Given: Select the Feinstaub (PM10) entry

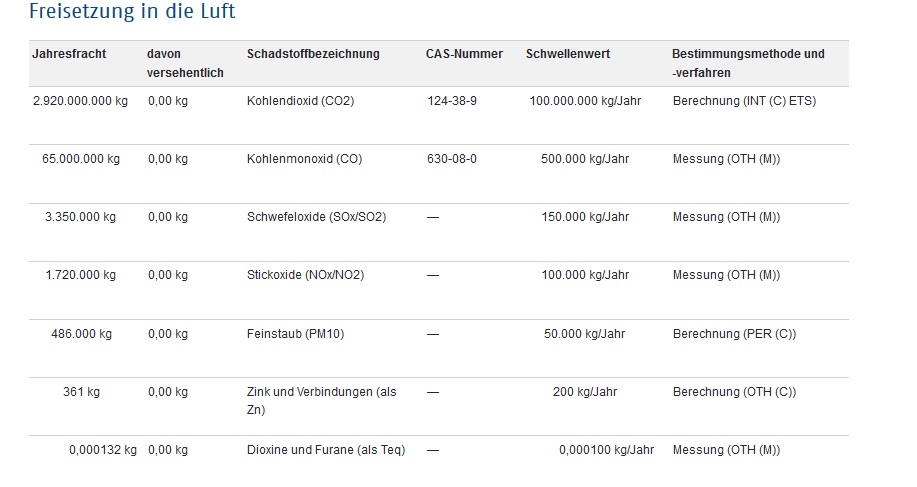Looking at the screenshot, I should (295, 333).
